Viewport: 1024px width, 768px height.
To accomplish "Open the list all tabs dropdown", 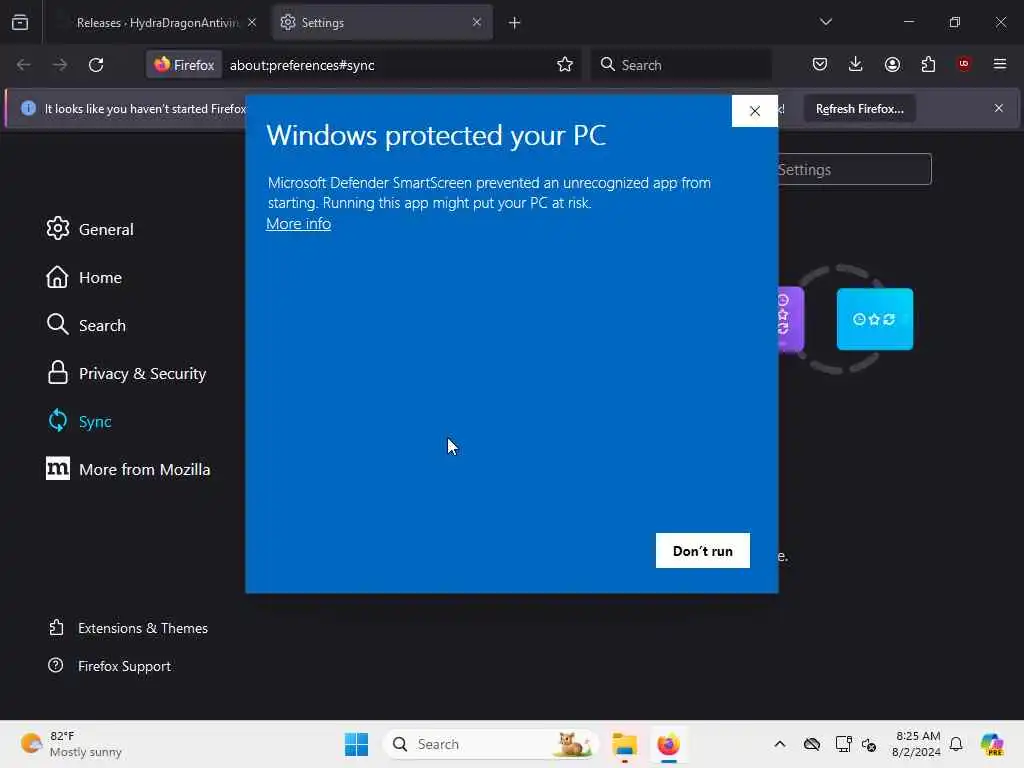I will point(825,22).
